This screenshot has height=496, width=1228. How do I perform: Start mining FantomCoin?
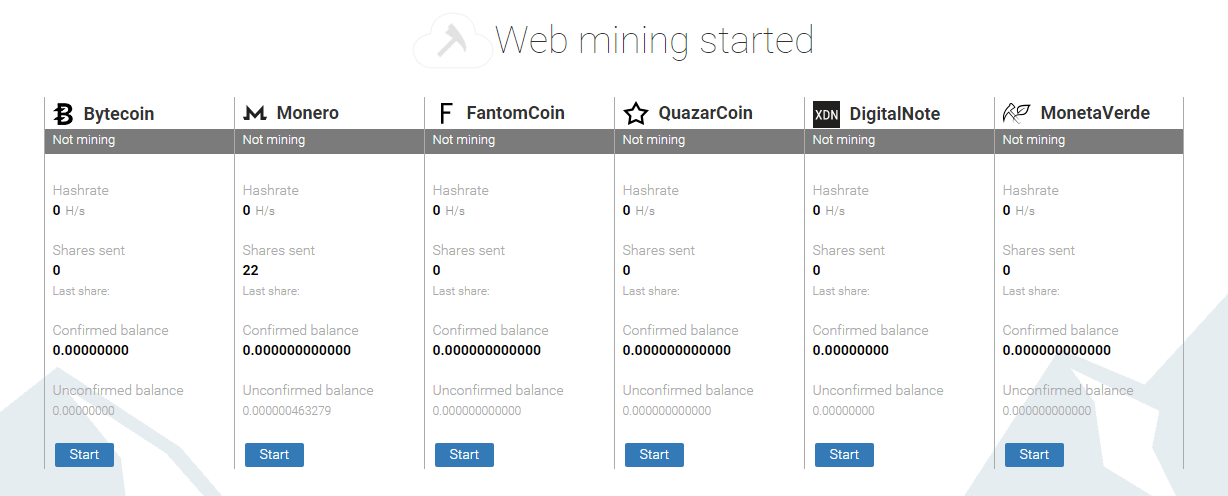(464, 455)
